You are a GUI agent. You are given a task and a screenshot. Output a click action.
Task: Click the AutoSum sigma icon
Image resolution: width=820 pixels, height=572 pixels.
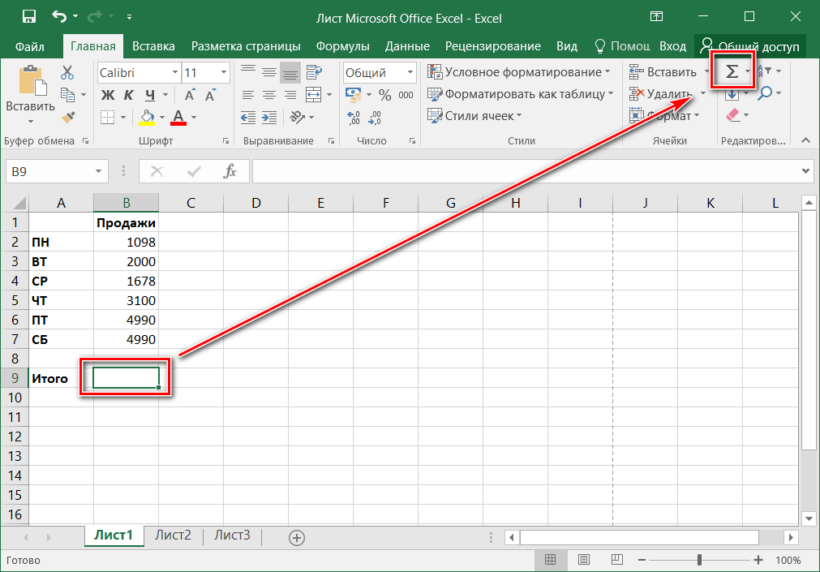point(732,71)
